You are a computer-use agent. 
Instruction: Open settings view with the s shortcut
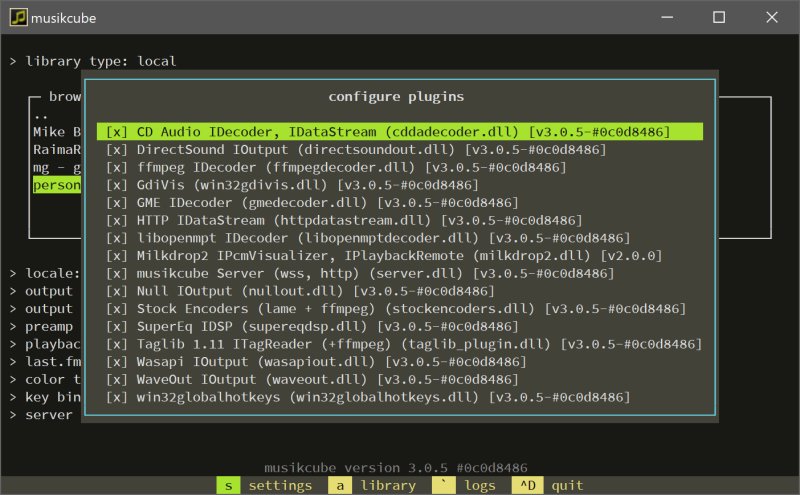(265, 486)
